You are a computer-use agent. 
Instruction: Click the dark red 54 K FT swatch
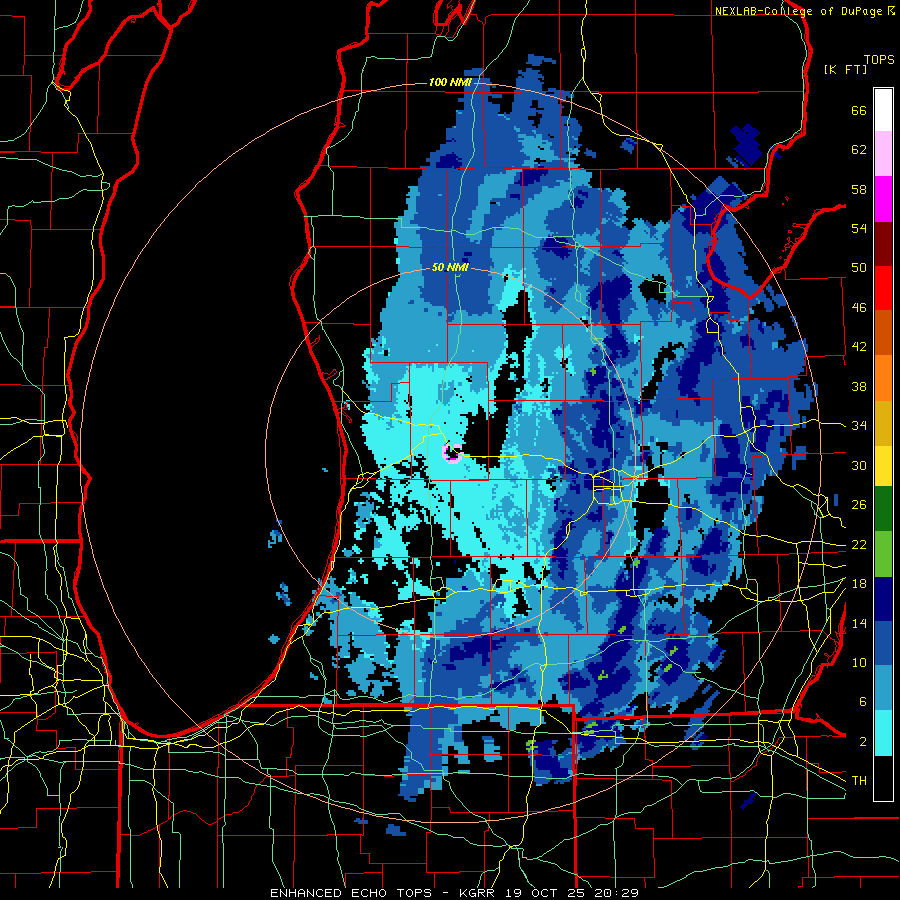tap(883, 244)
